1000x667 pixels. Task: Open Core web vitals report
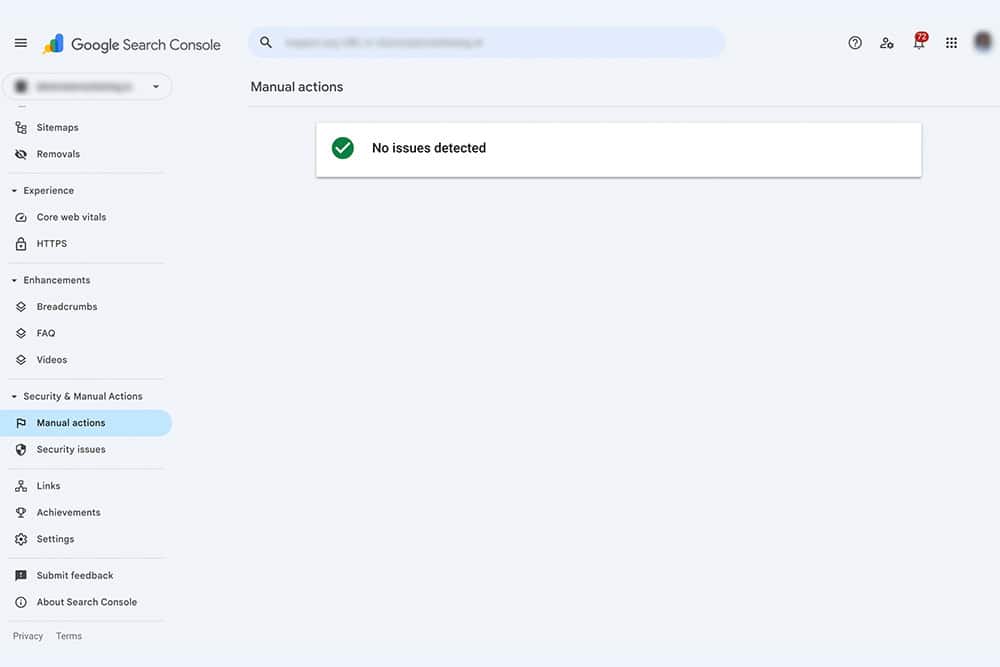[x=21, y=217]
